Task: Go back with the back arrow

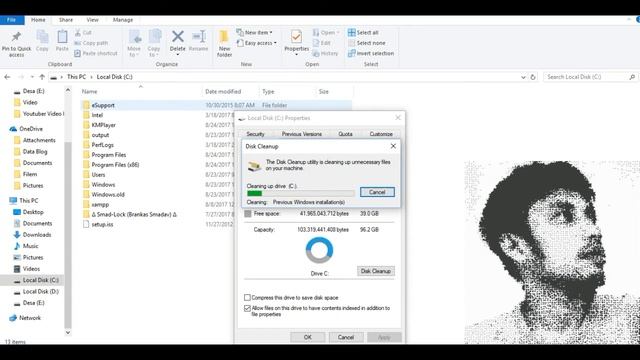Action: 7,77
